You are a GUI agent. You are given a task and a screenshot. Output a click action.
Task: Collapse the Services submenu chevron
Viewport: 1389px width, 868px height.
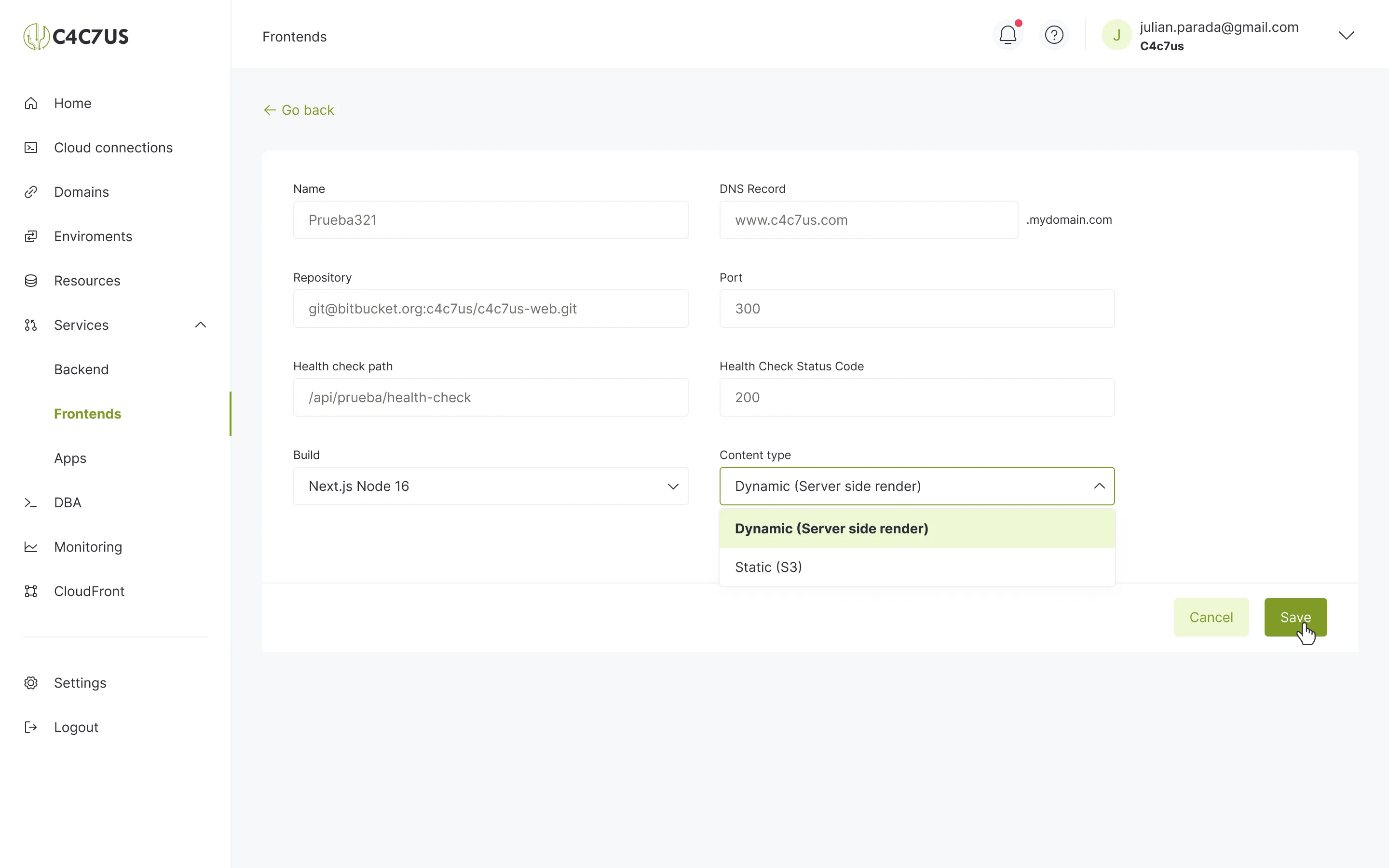[200, 325]
